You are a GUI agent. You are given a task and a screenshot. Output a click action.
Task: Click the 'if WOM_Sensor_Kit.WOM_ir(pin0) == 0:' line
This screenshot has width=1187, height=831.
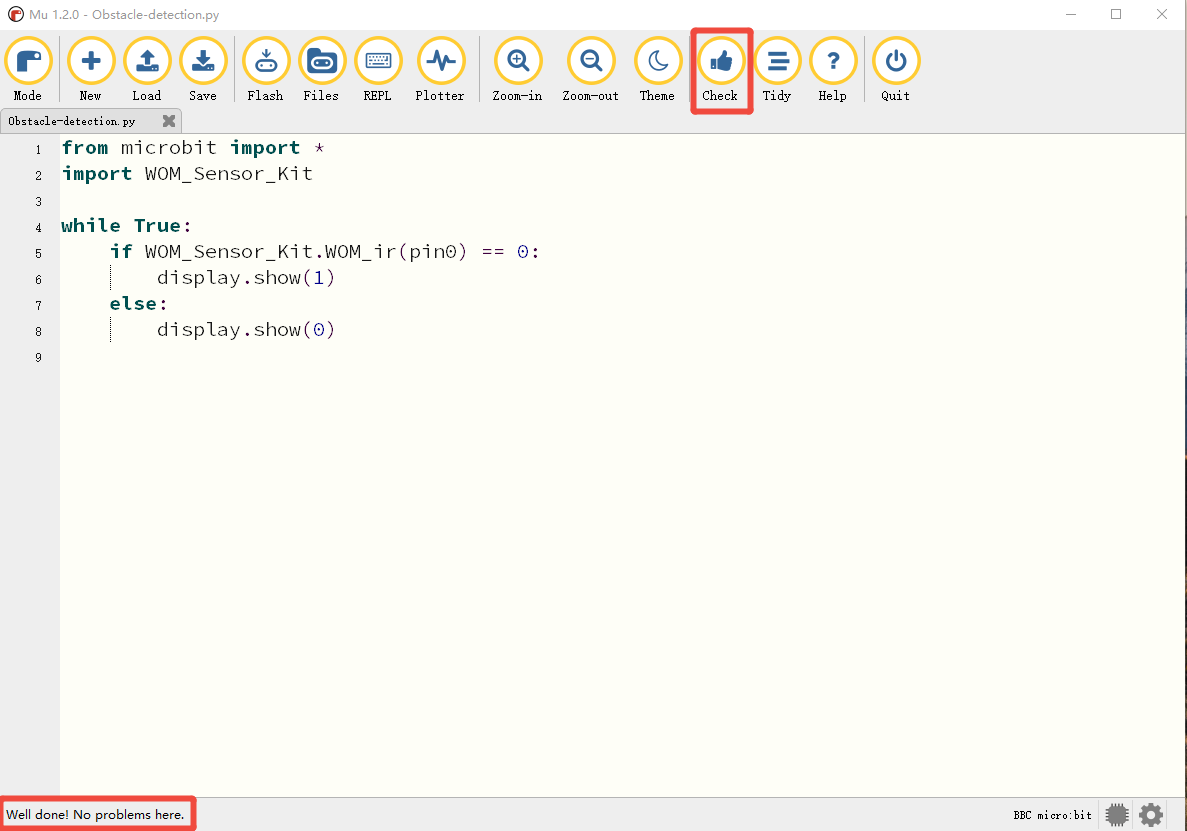(325, 252)
